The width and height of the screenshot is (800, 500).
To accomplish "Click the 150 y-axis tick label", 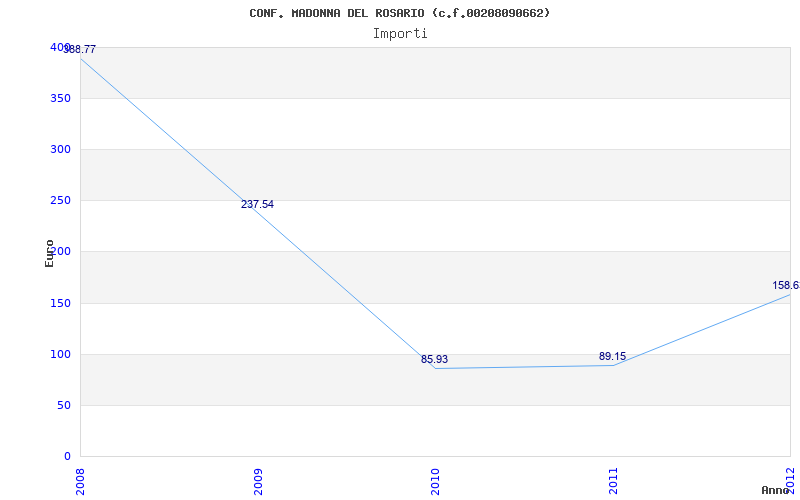I will 60,303.
